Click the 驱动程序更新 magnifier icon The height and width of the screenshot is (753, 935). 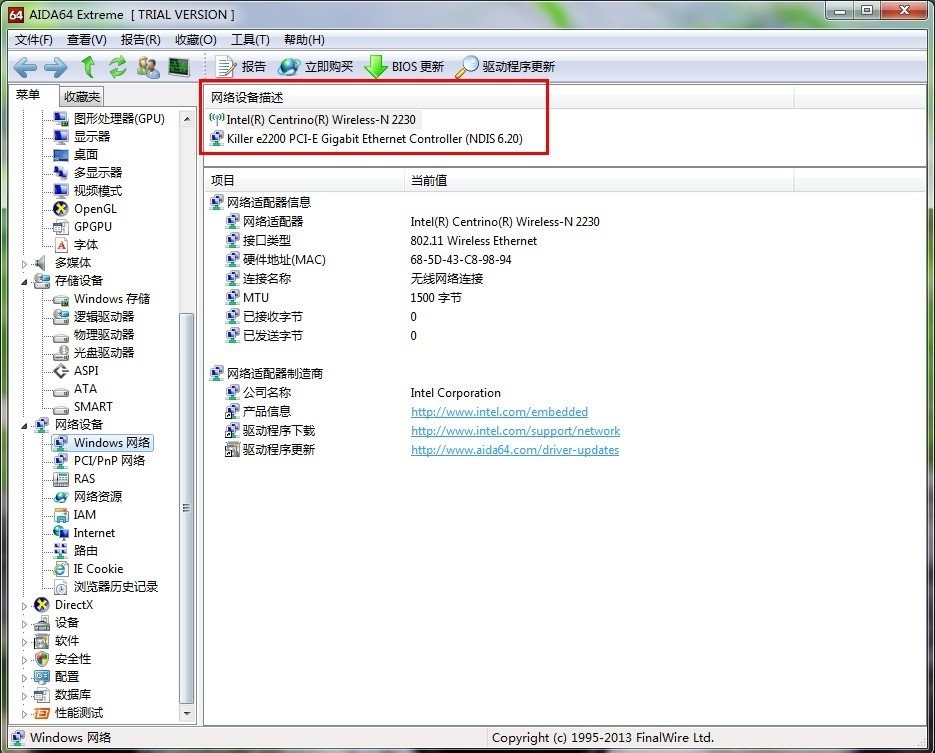click(467, 67)
